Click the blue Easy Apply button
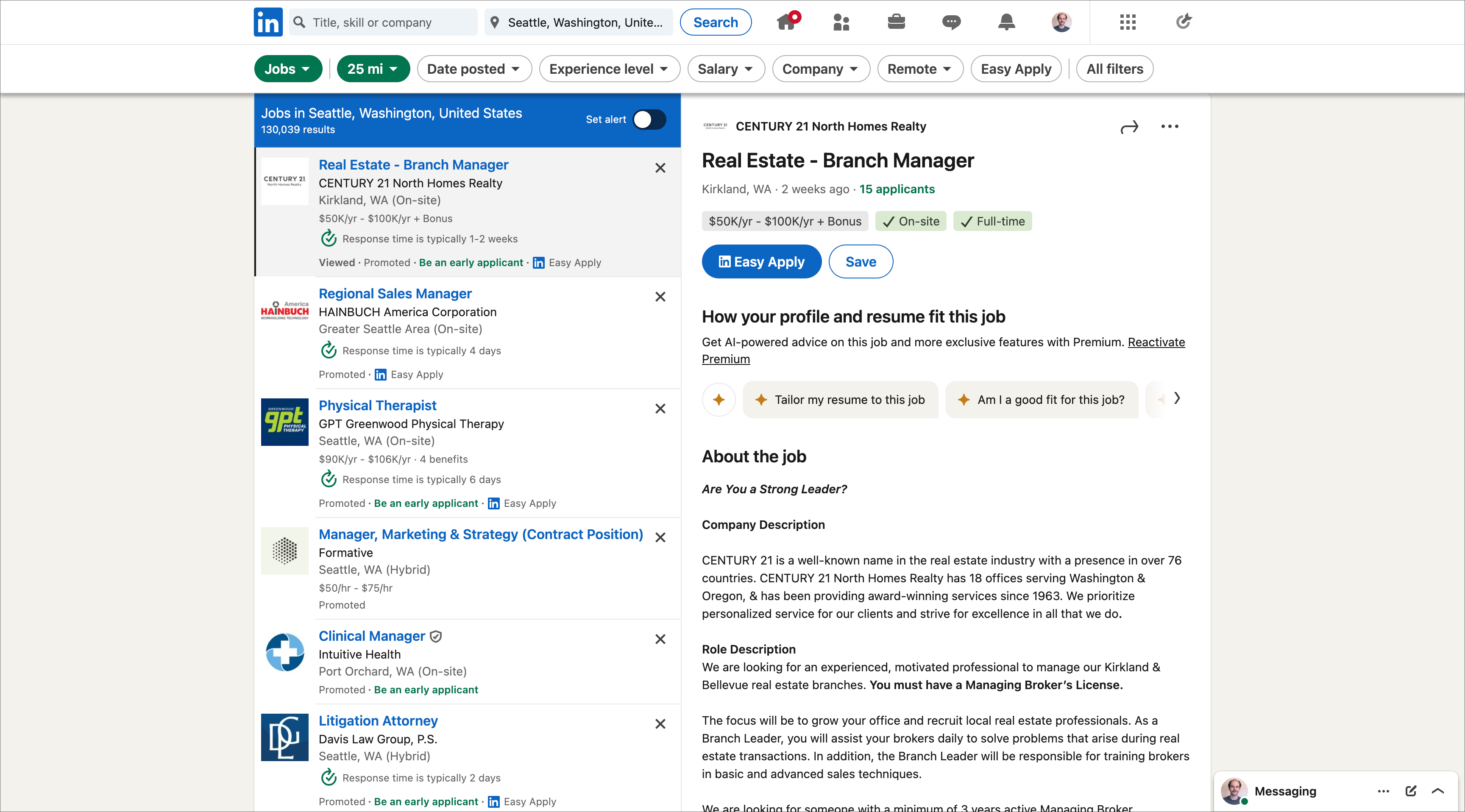Image resolution: width=1465 pixels, height=812 pixels. (x=761, y=261)
